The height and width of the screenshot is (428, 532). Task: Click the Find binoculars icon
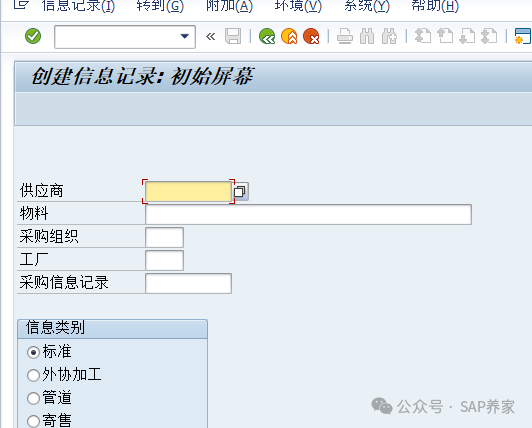[x=367, y=36]
